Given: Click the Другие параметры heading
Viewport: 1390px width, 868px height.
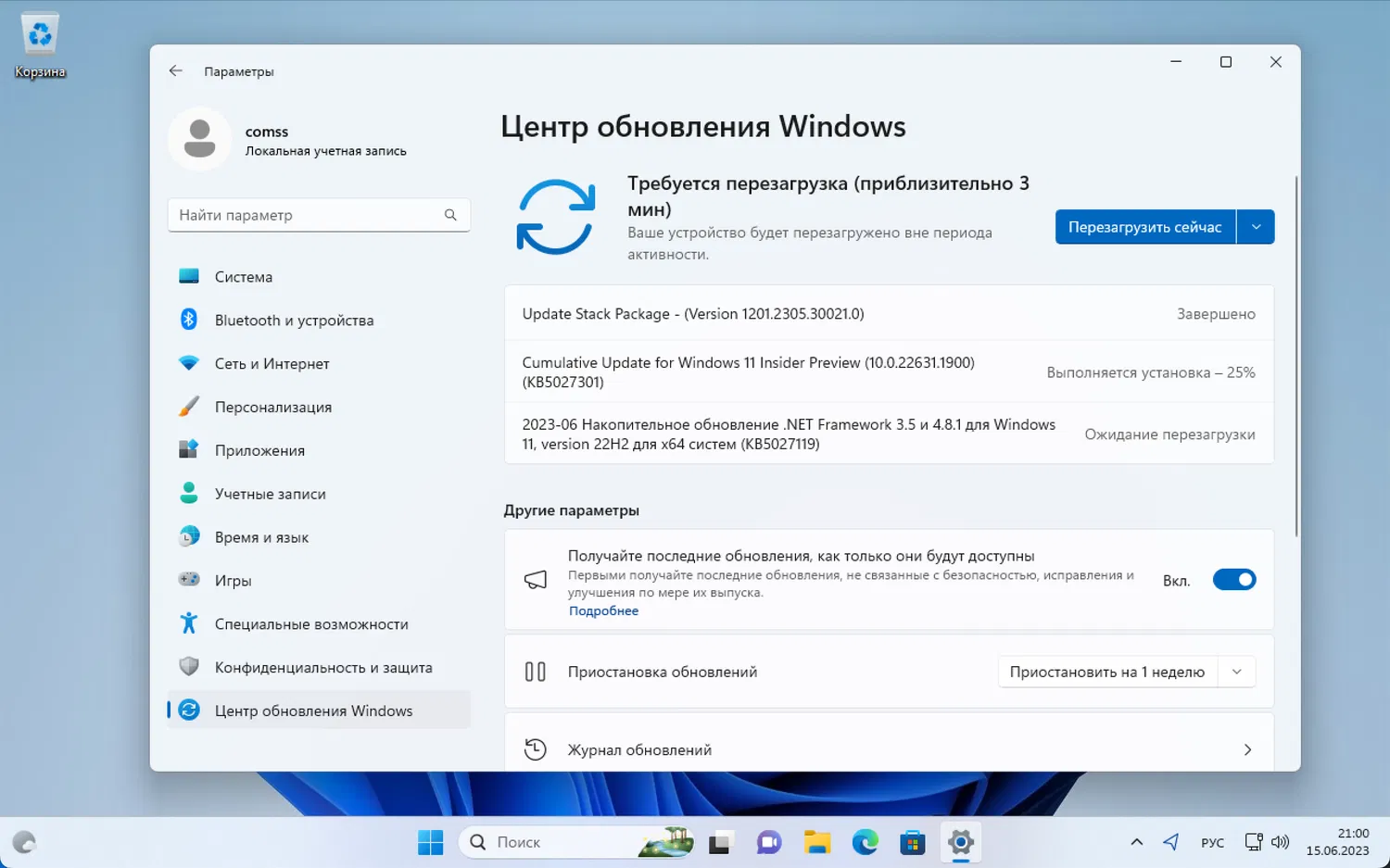Looking at the screenshot, I should click(572, 510).
